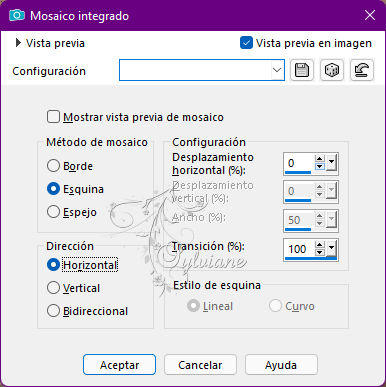Choose Vertical direction option
Screen dimensions: 386x387
53,288
